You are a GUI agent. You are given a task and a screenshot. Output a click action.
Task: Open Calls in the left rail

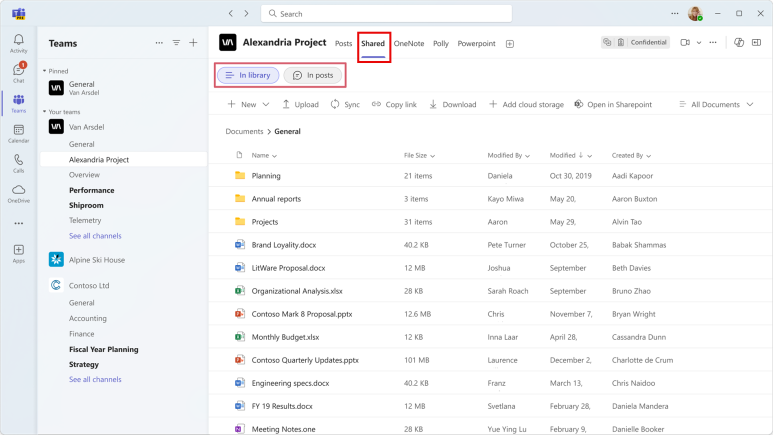(x=18, y=162)
